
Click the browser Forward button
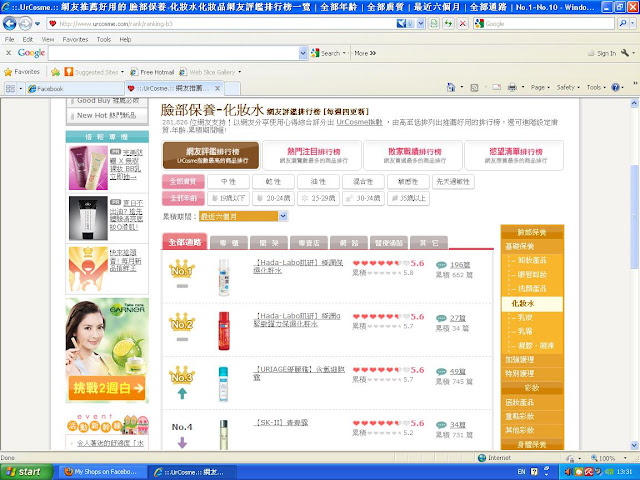[x=25, y=24]
